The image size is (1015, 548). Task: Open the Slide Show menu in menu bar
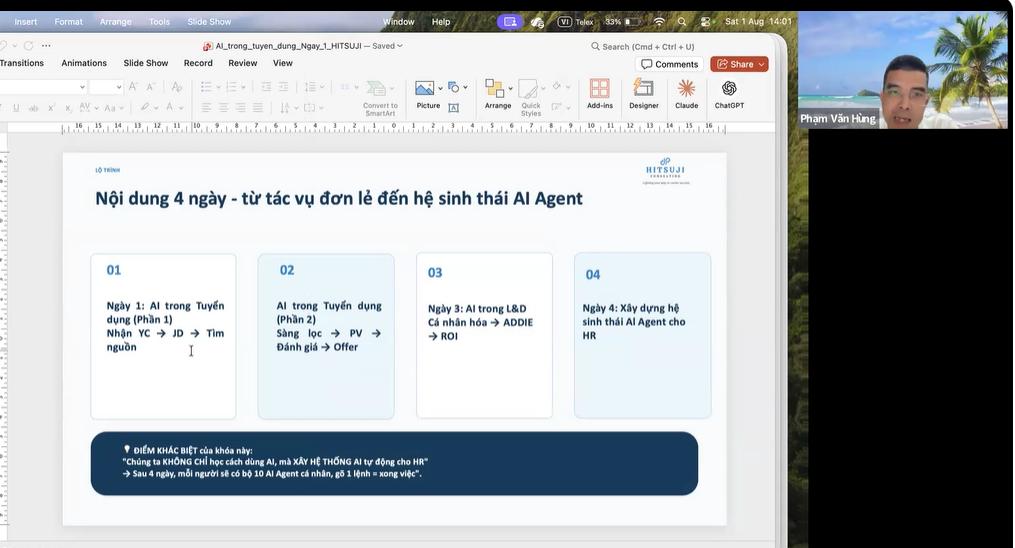pyautogui.click(x=209, y=21)
